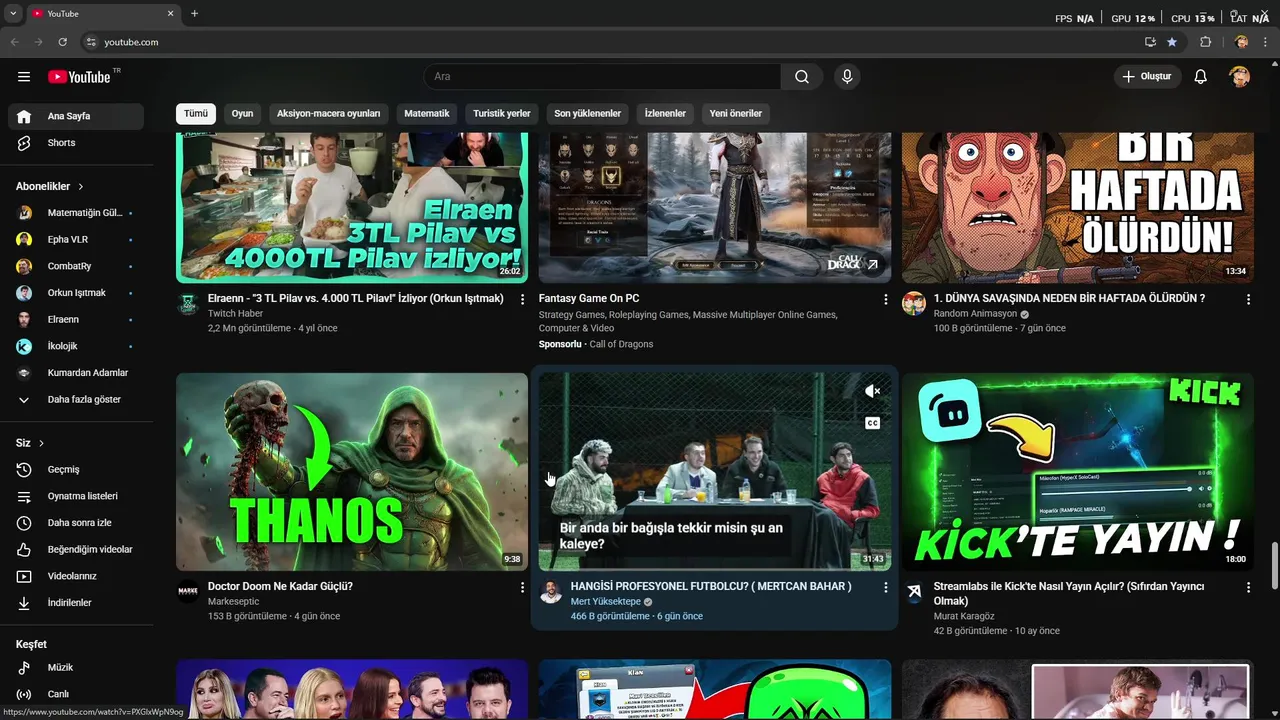Select Yeni öneriler chip
The width and height of the screenshot is (1280, 720).
(x=736, y=113)
